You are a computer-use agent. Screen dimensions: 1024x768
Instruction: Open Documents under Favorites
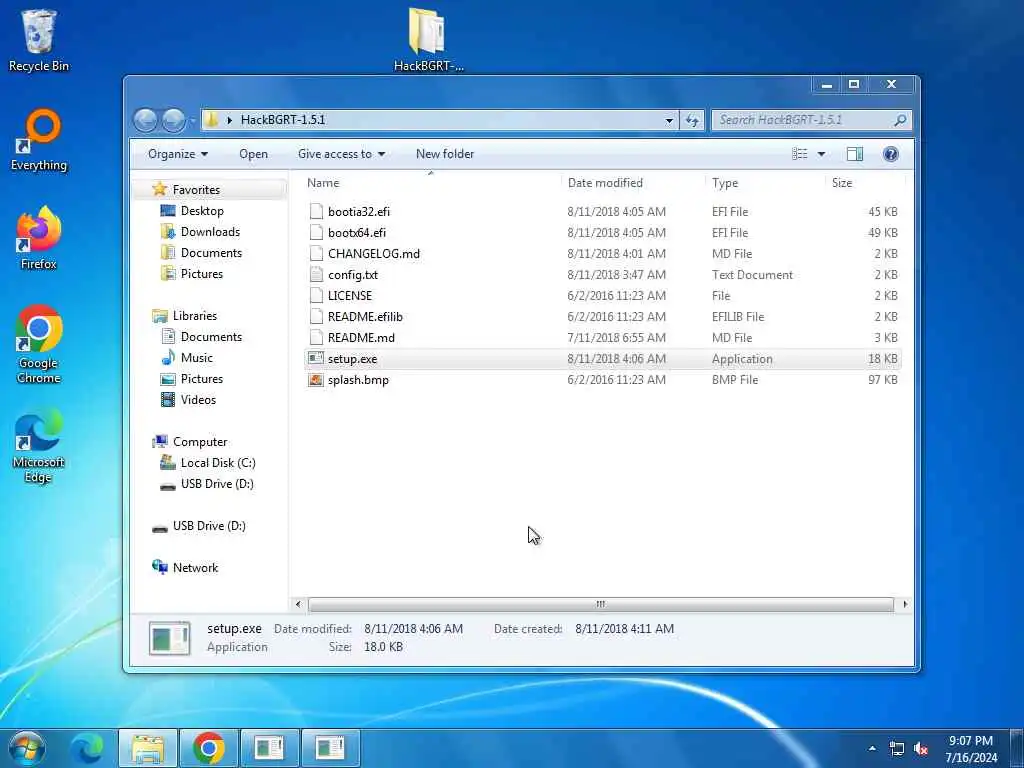tap(211, 253)
